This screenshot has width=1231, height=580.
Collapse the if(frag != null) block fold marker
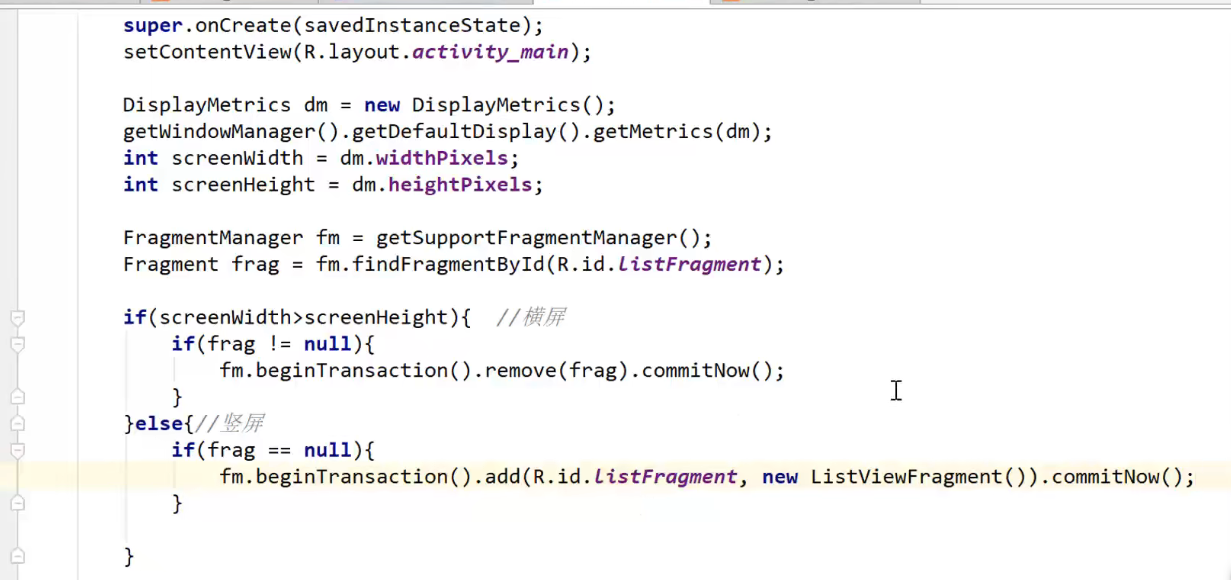17,344
